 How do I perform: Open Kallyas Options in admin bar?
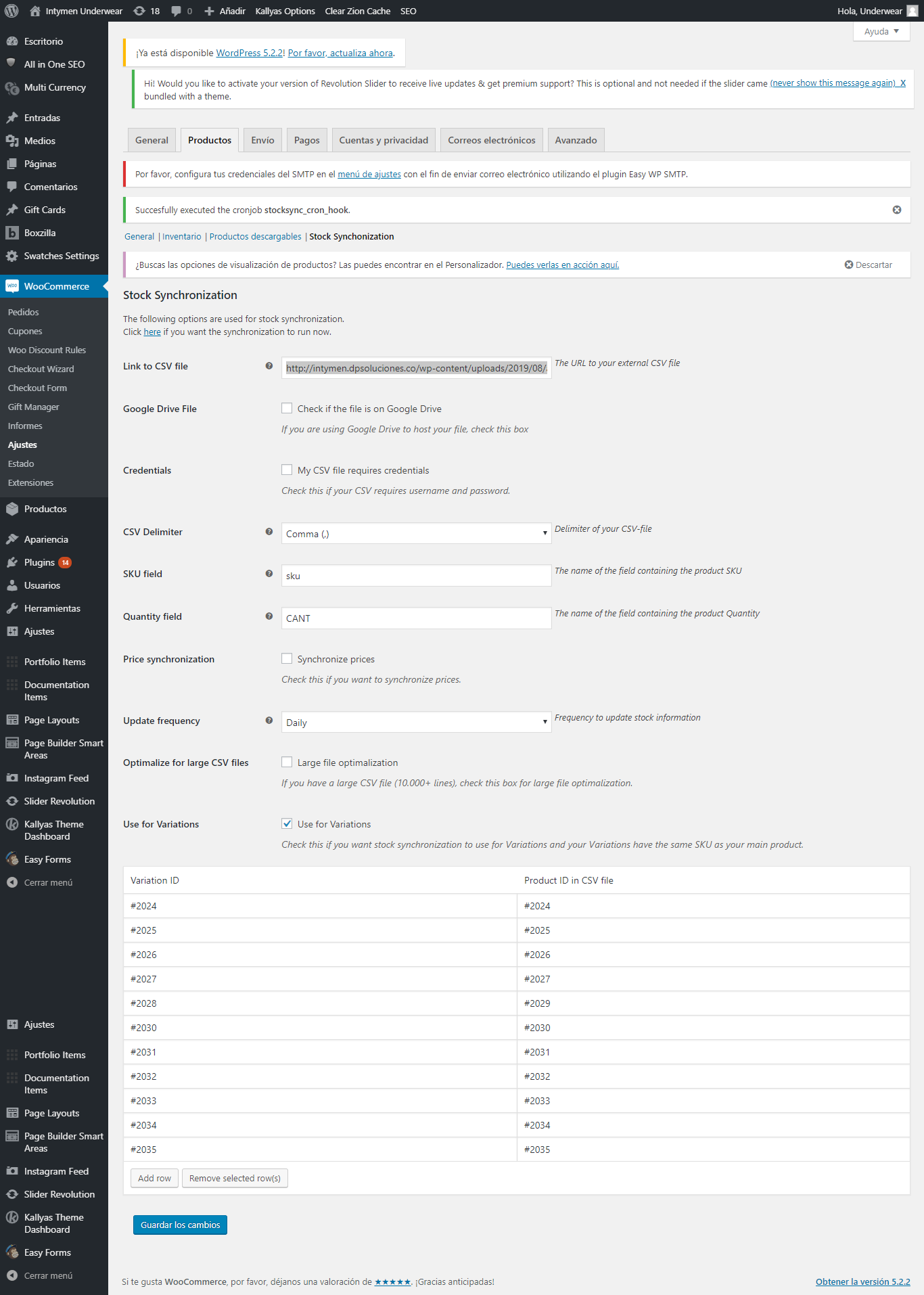(285, 11)
